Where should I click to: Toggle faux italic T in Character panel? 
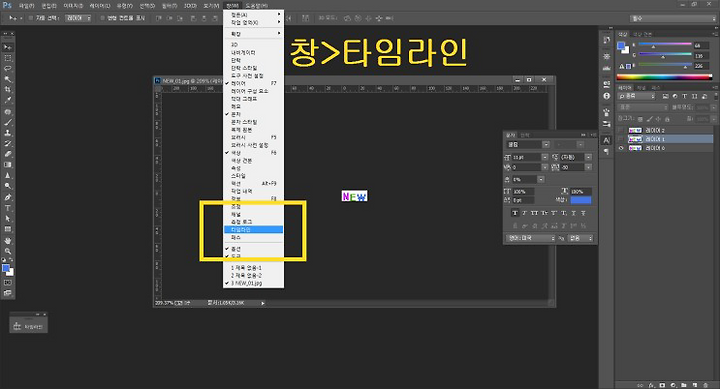pyautogui.click(x=524, y=213)
